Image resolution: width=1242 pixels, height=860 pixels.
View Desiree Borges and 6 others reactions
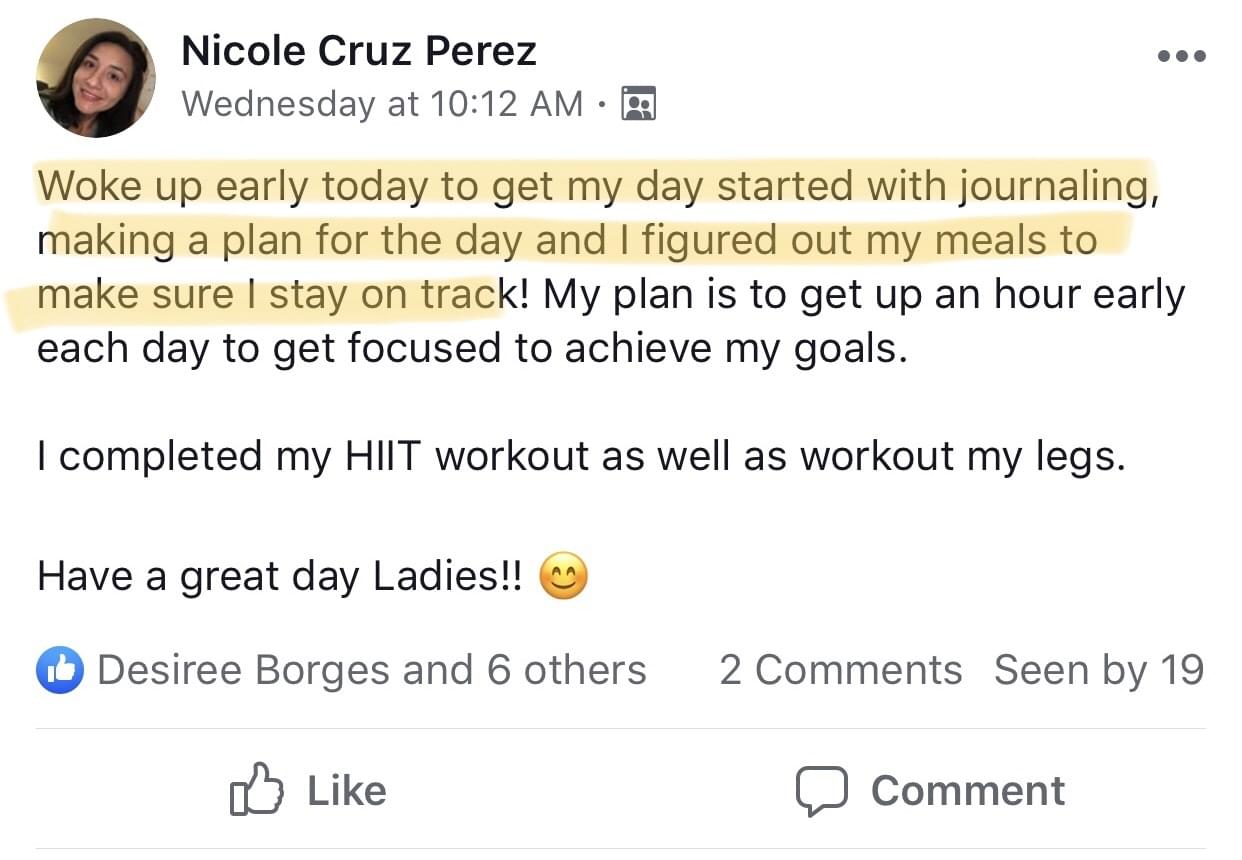tap(371, 670)
